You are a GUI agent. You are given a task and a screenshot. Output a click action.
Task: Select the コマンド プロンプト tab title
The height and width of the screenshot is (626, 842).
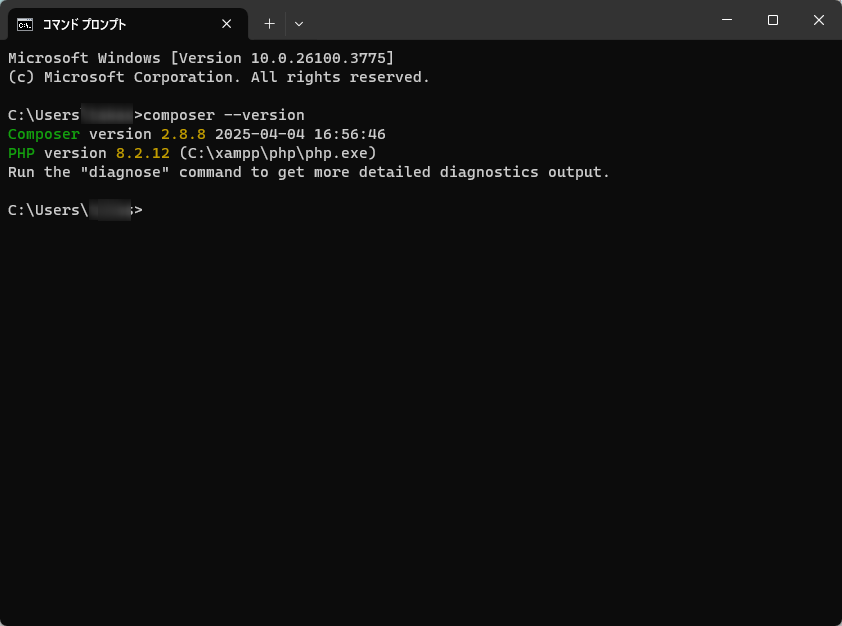tap(84, 24)
